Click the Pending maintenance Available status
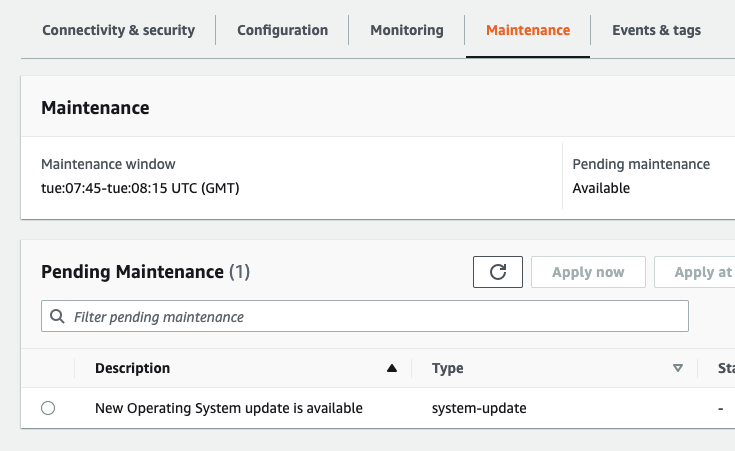Screen dimensions: 735x451 (601, 188)
